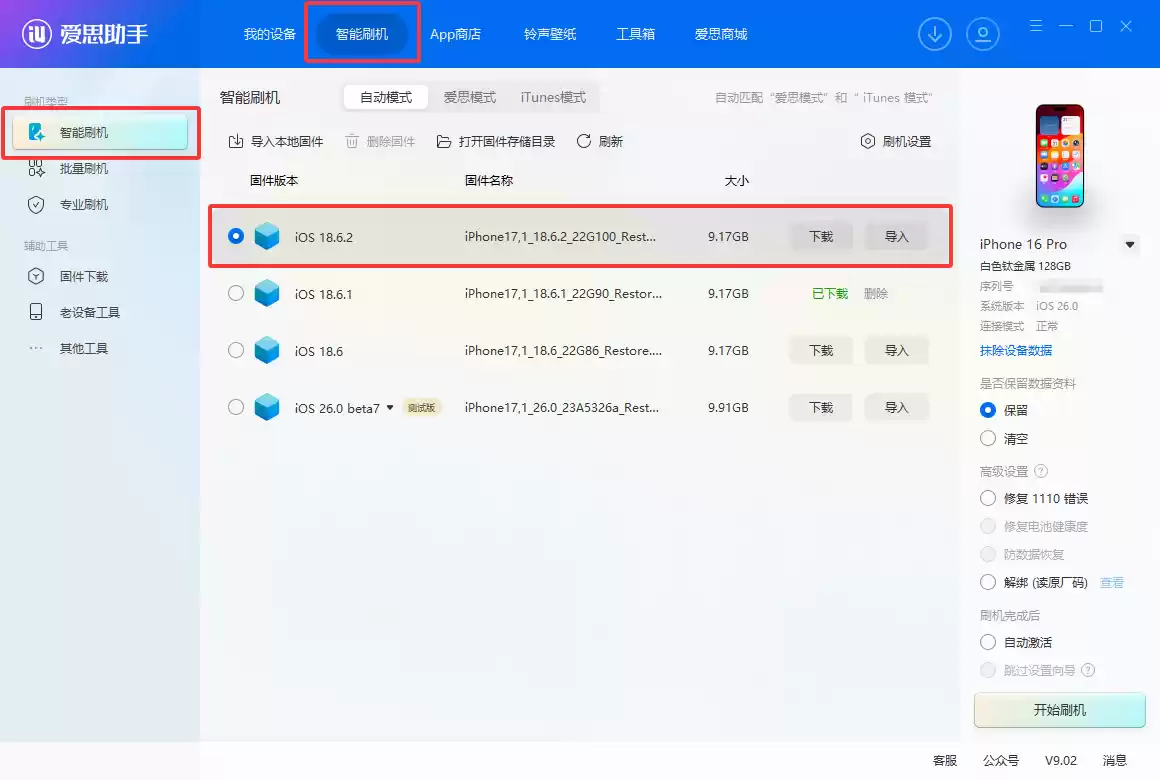Open the hamburger menu in title bar
This screenshot has height=780, width=1160.
(1036, 26)
